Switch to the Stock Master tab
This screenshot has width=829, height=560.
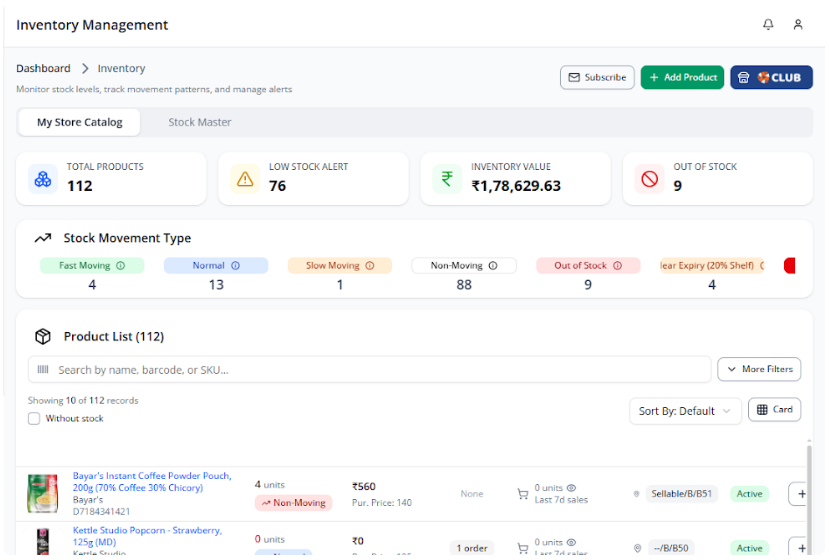click(199, 122)
